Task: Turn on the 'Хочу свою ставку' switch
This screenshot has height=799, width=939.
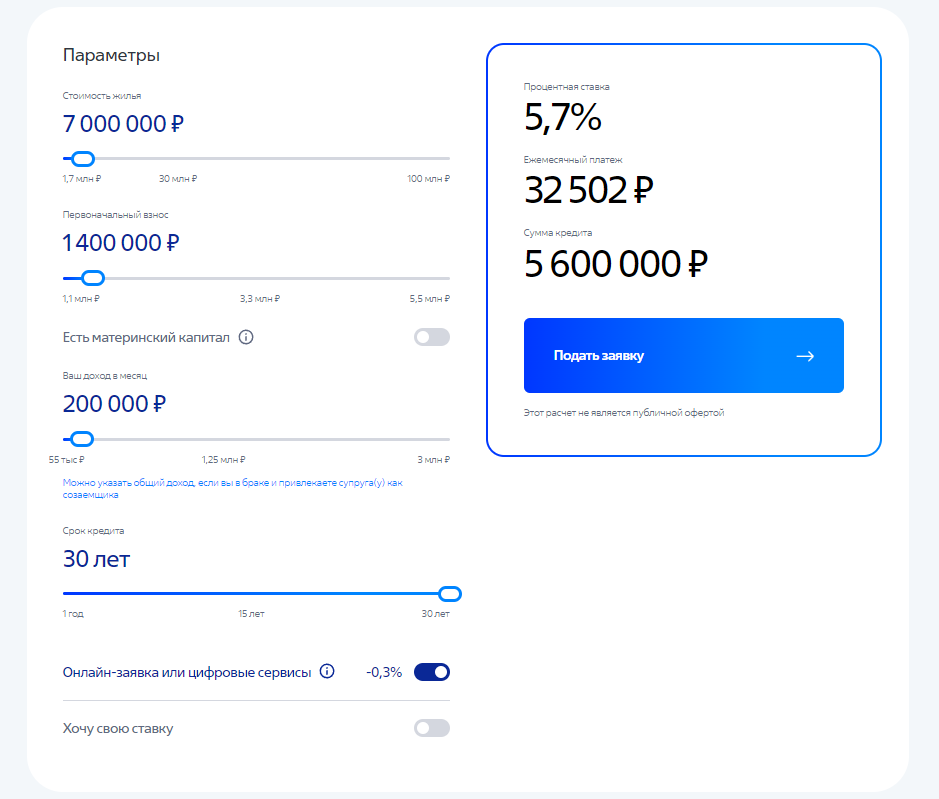Action: click(x=432, y=728)
